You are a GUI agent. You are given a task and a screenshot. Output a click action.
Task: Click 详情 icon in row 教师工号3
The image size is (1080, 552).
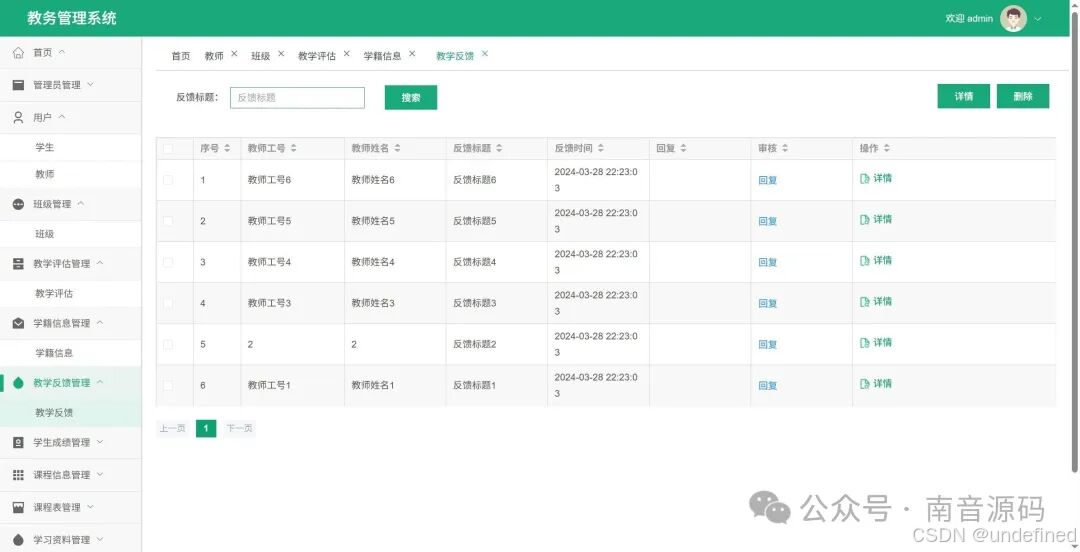[864, 302]
